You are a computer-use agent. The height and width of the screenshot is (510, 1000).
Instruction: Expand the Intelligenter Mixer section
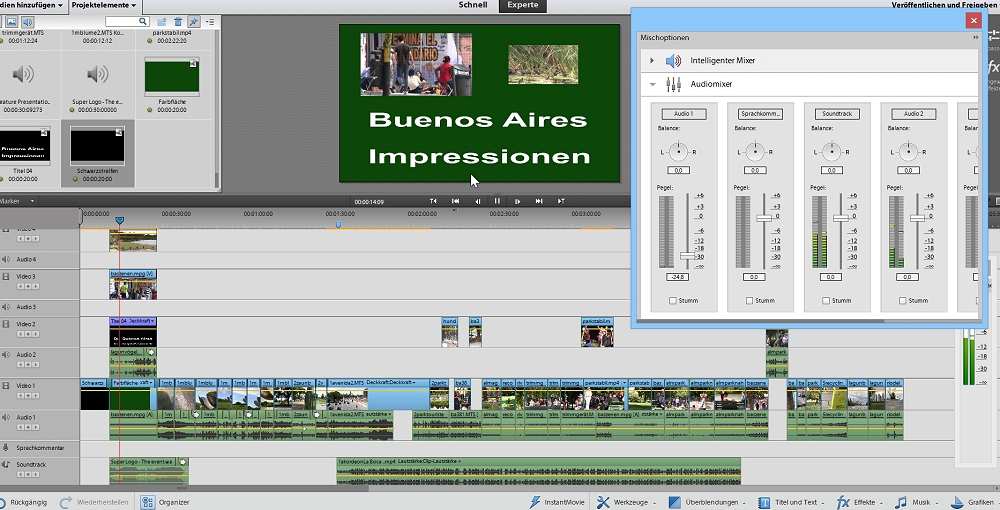[652, 61]
